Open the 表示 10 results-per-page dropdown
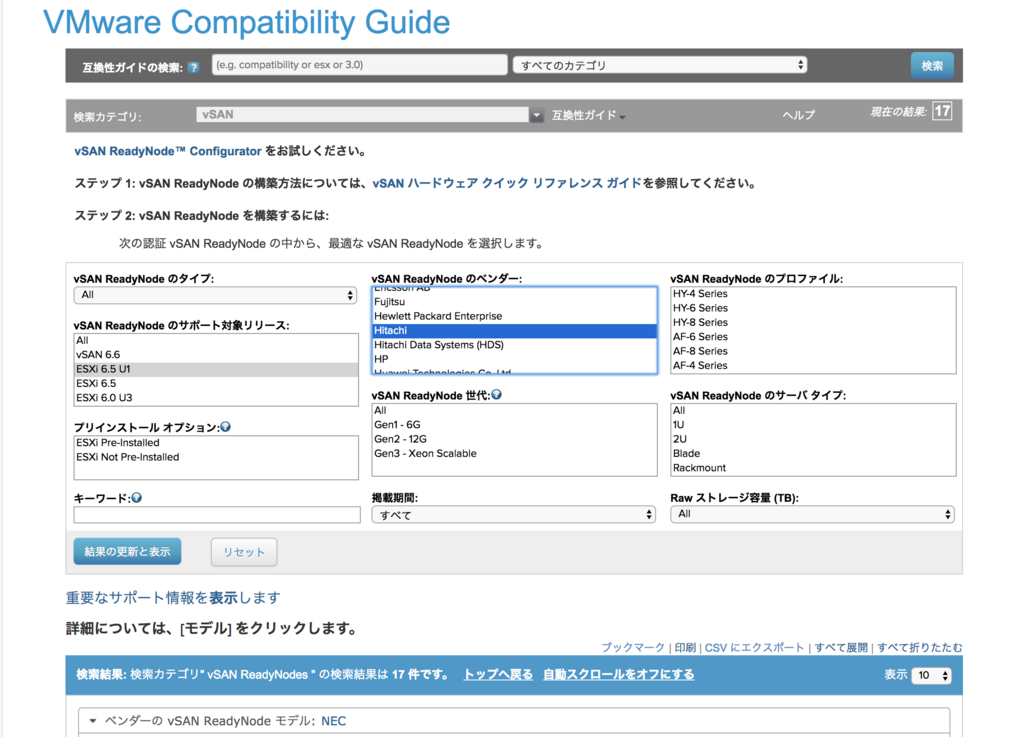Screen dimensions: 1024x737 [932, 676]
